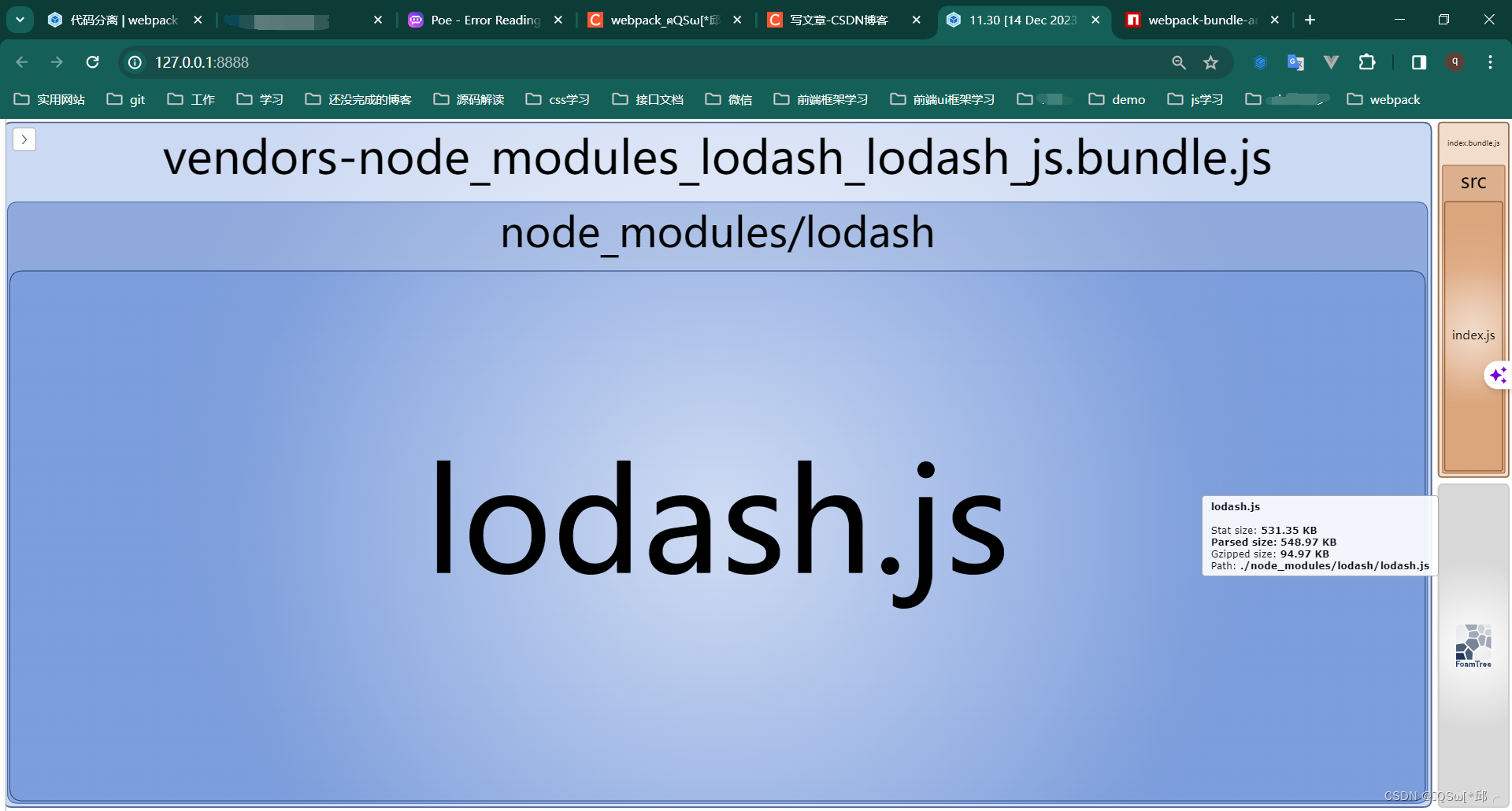This screenshot has height=811, width=1512.
Task: Select the node_modules/lodash group
Action: point(717,233)
